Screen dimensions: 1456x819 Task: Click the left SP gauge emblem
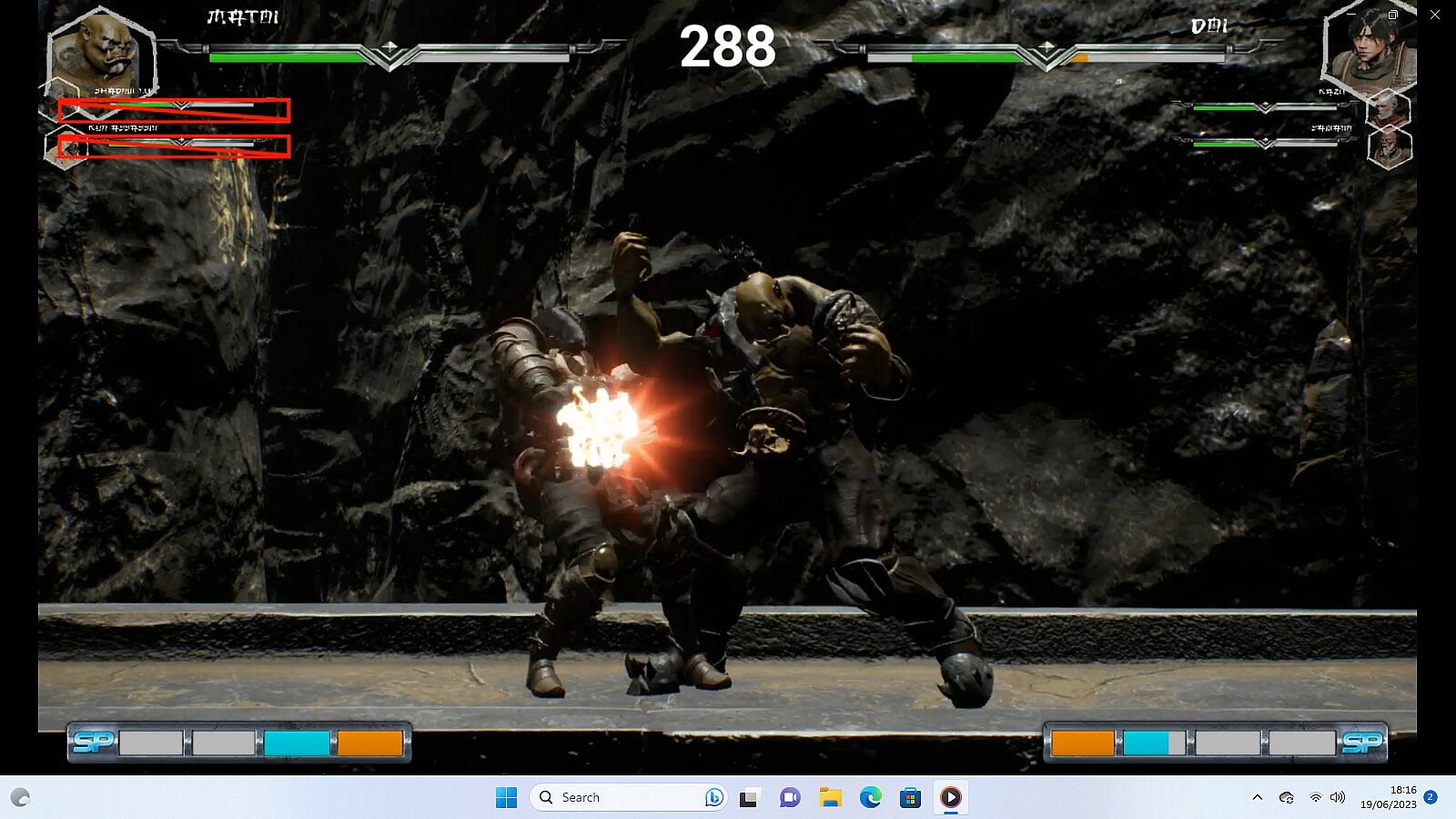[x=92, y=743]
